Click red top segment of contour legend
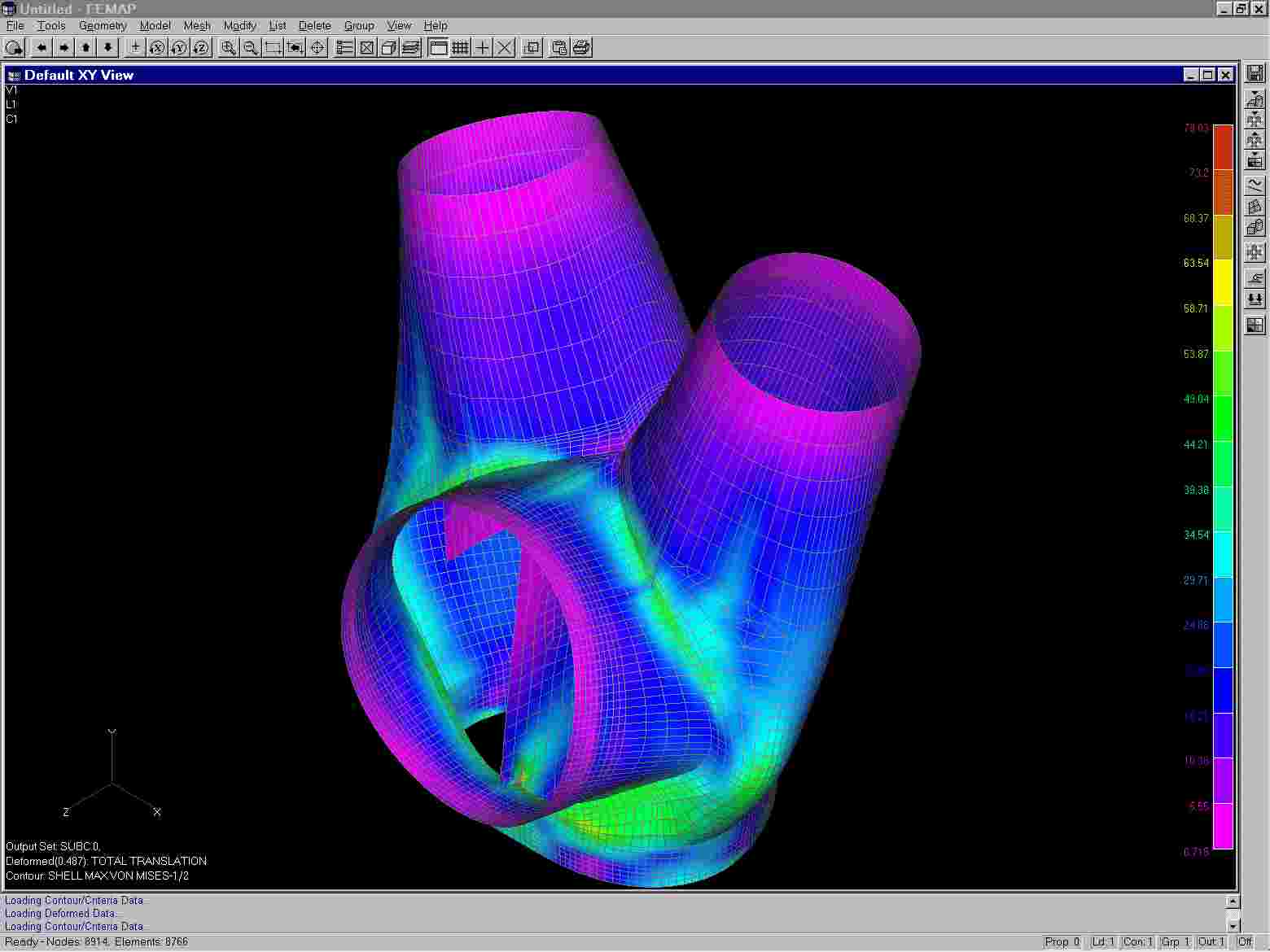1270x952 pixels. pos(1223,147)
